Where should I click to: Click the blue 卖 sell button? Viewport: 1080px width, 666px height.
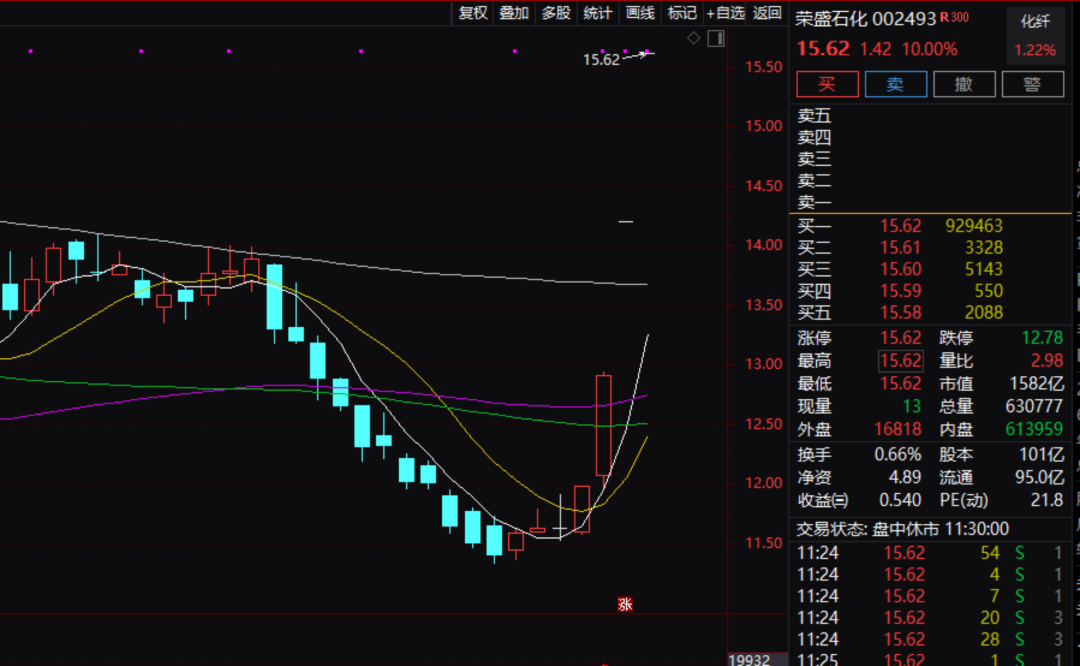[895, 84]
